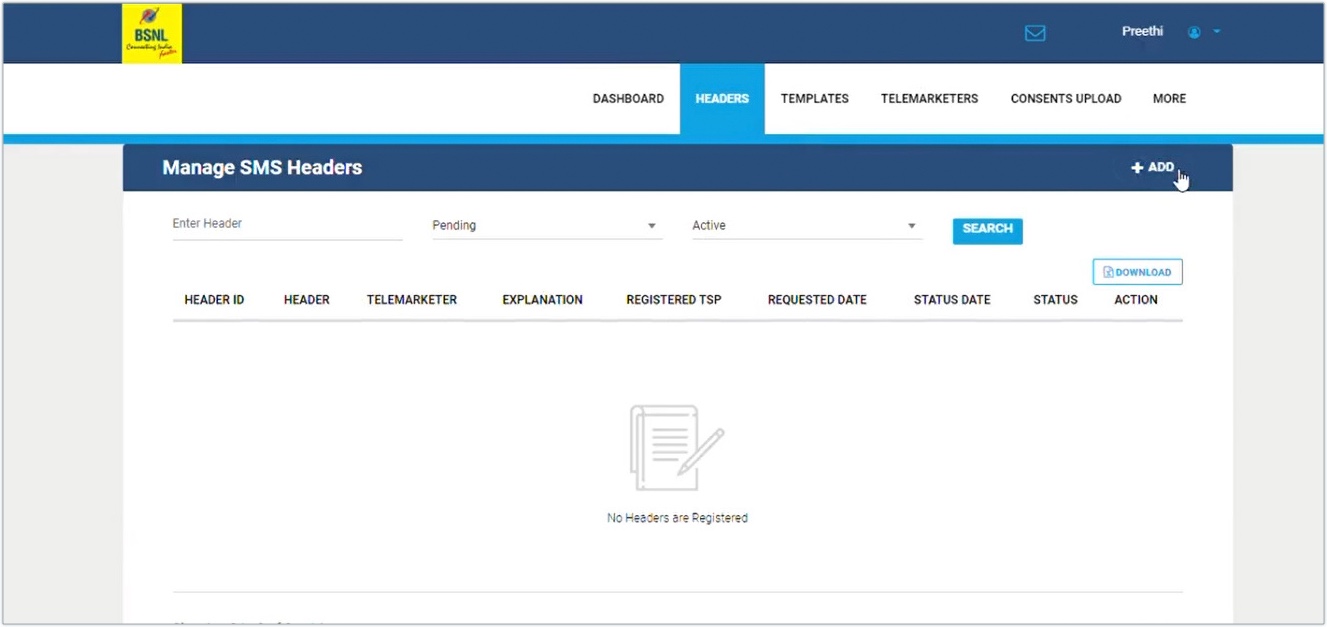This screenshot has width=1327, height=627.
Task: Click the SEARCH button
Action: 987,230
